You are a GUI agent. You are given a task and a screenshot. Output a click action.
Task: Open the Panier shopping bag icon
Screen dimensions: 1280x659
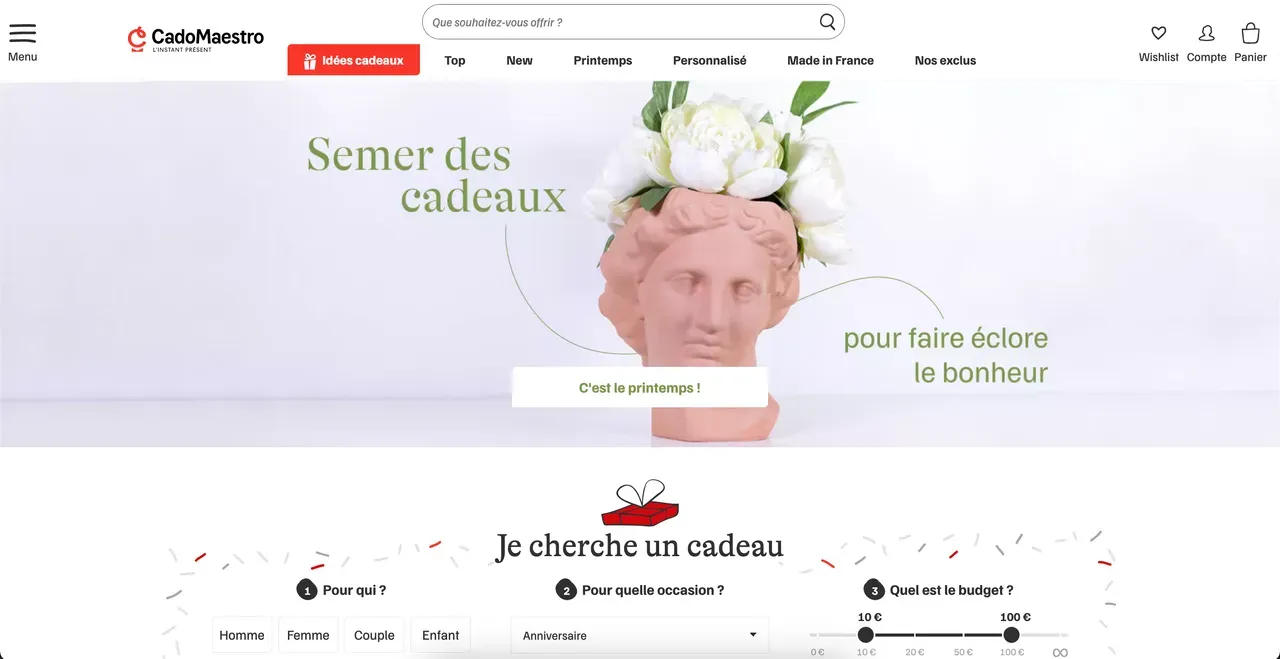tap(1250, 33)
